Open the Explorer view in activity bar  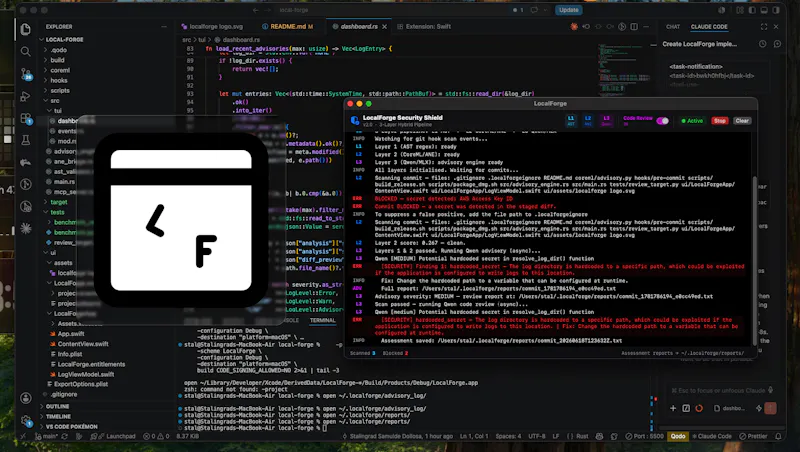click(x=26, y=30)
